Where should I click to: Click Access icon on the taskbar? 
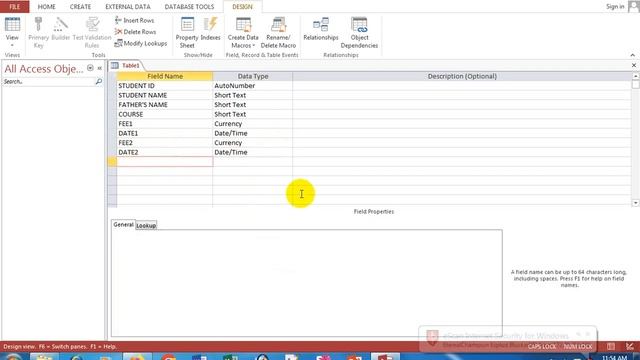tap(385, 357)
